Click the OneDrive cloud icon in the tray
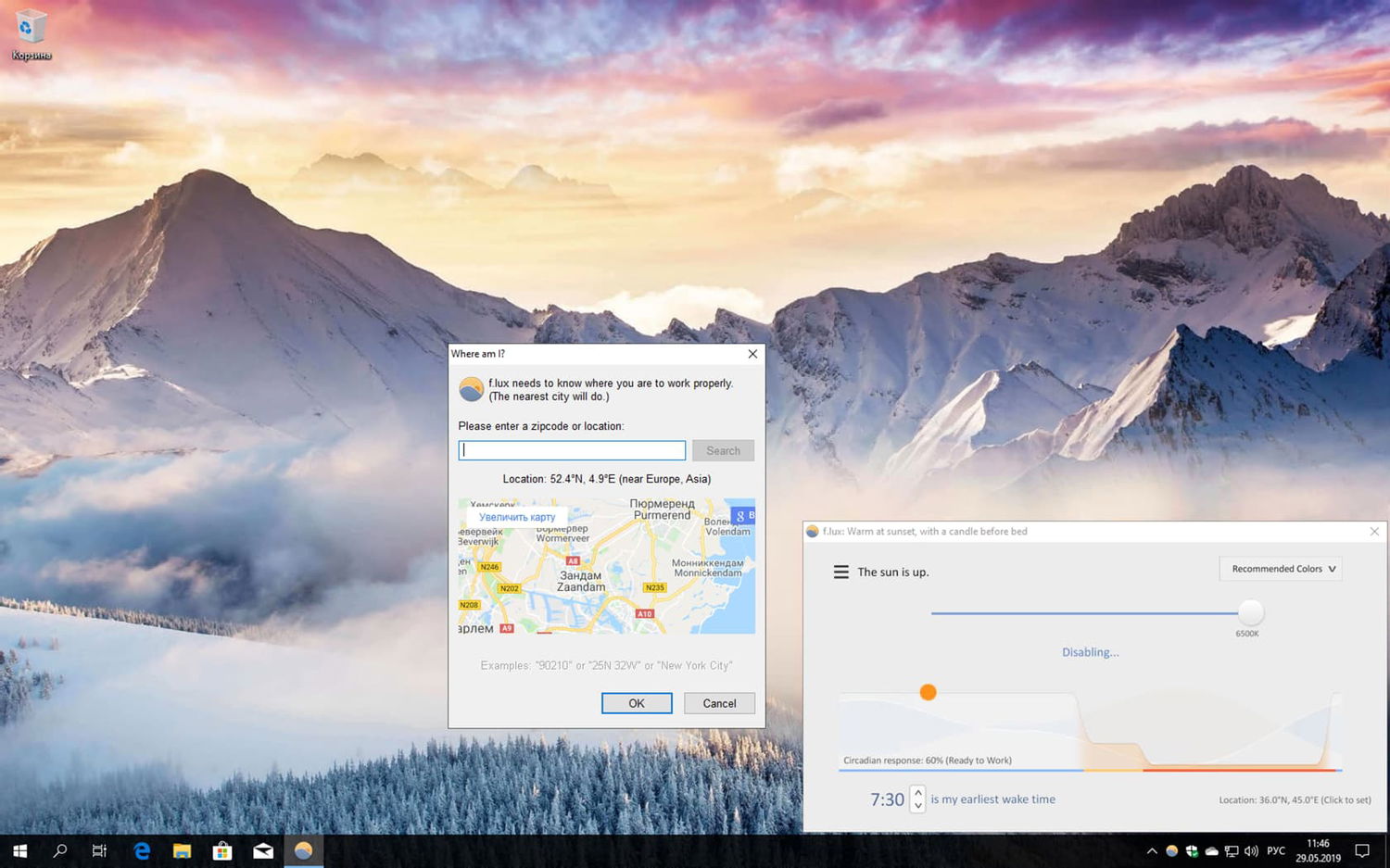This screenshot has height=868, width=1390. (x=1212, y=850)
